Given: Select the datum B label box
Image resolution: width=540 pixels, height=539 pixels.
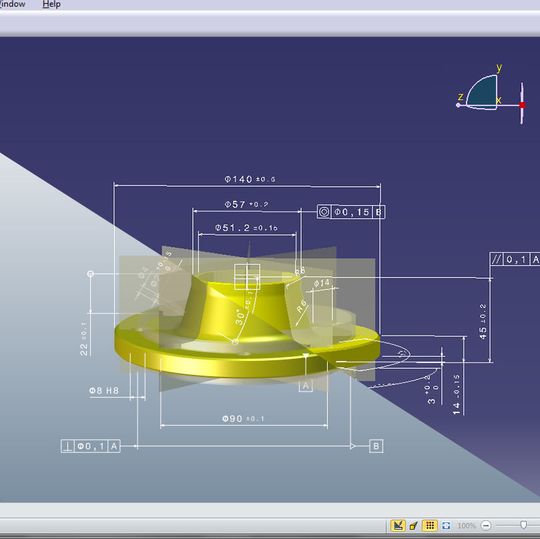Looking at the screenshot, I should point(376,446).
